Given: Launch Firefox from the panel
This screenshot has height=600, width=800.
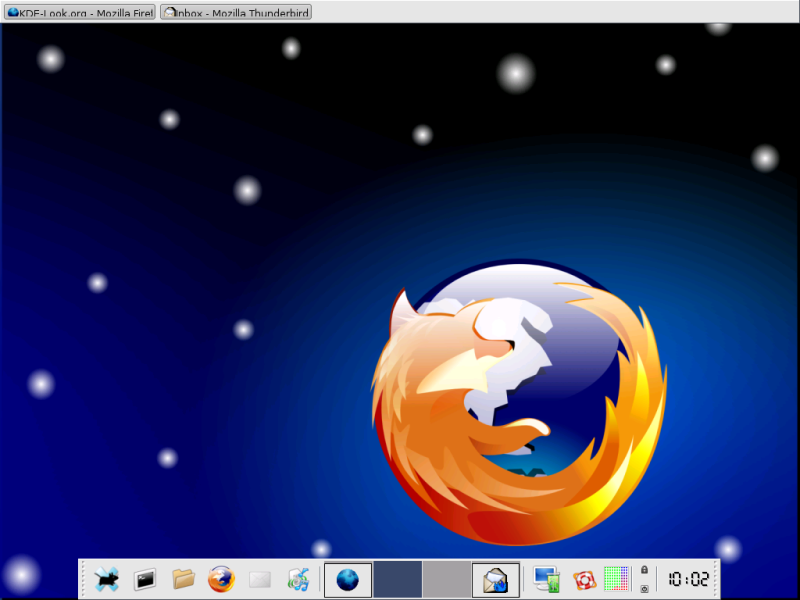Looking at the screenshot, I should pyautogui.click(x=221, y=579).
